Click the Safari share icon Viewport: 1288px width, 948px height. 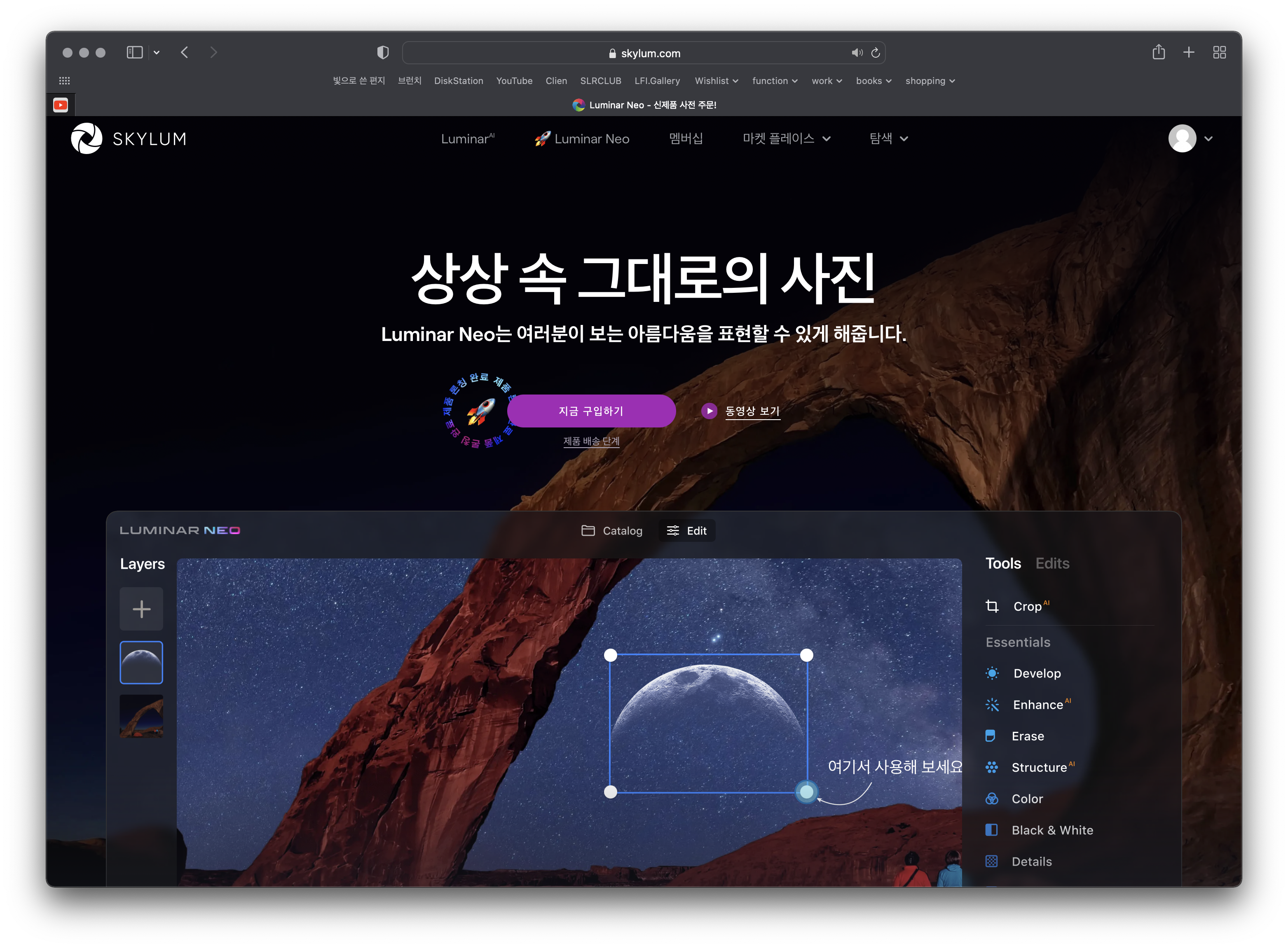[x=1158, y=52]
